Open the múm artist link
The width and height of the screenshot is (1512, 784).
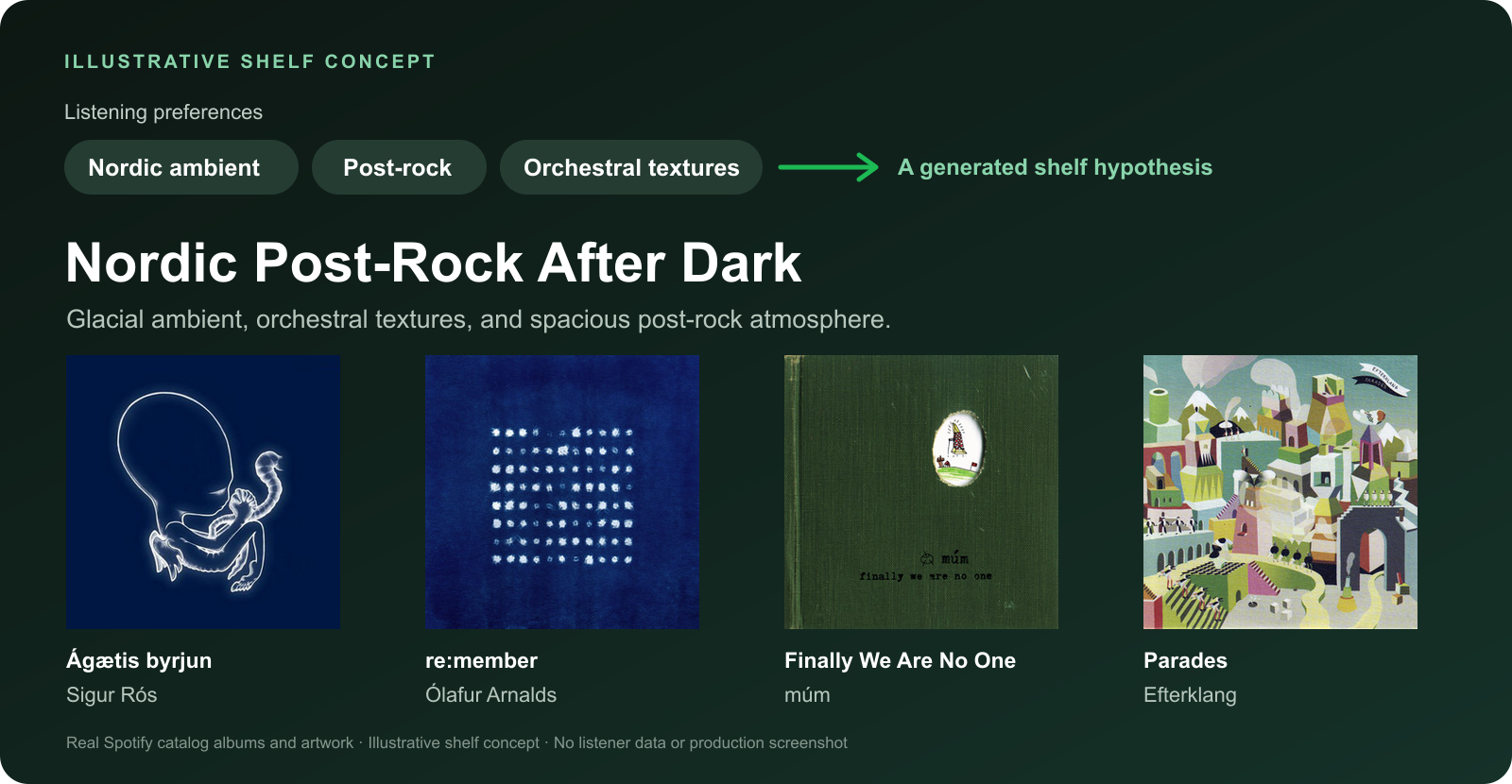(807, 694)
